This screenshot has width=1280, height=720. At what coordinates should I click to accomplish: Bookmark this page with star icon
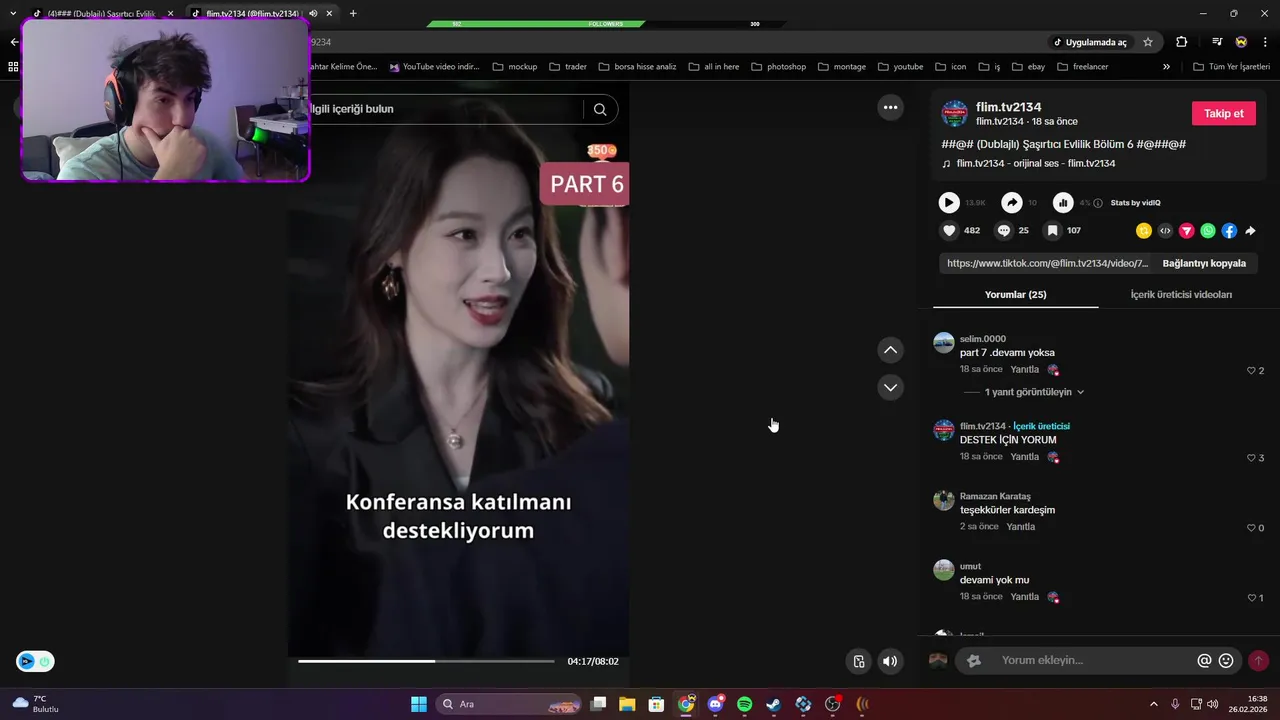tap(1148, 42)
